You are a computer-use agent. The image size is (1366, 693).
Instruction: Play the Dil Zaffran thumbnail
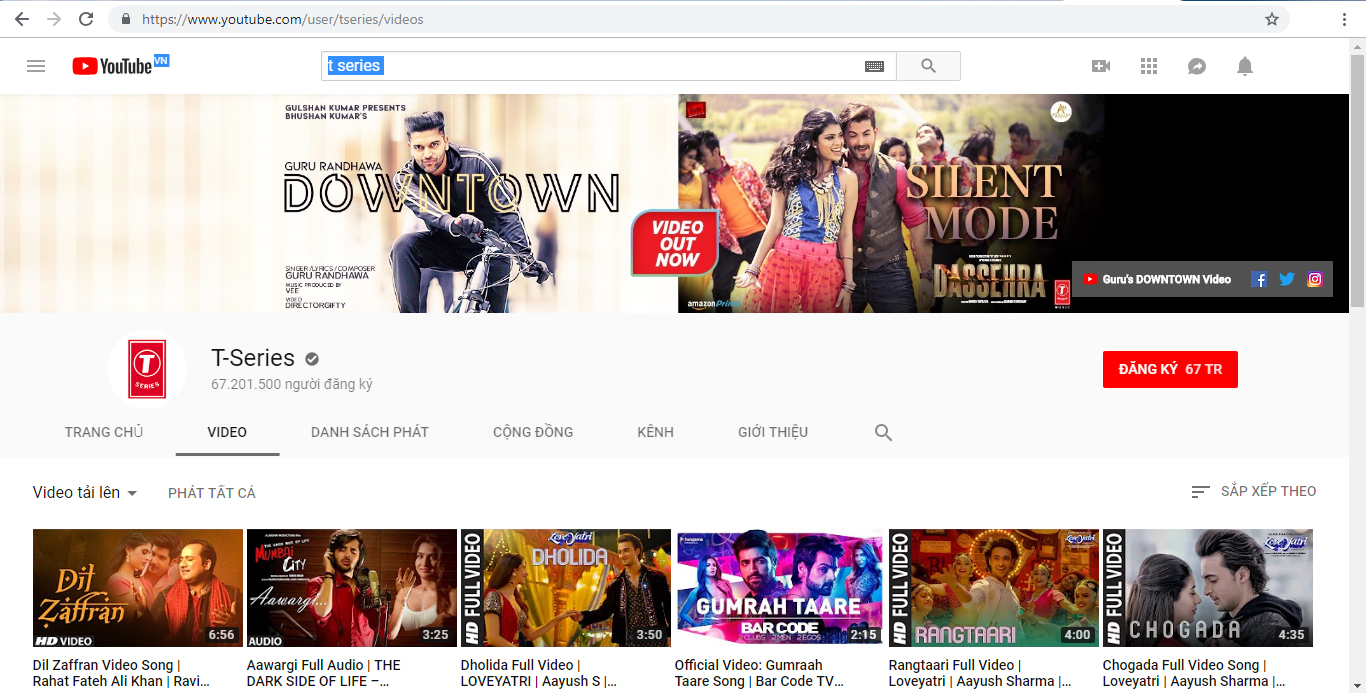(138, 588)
